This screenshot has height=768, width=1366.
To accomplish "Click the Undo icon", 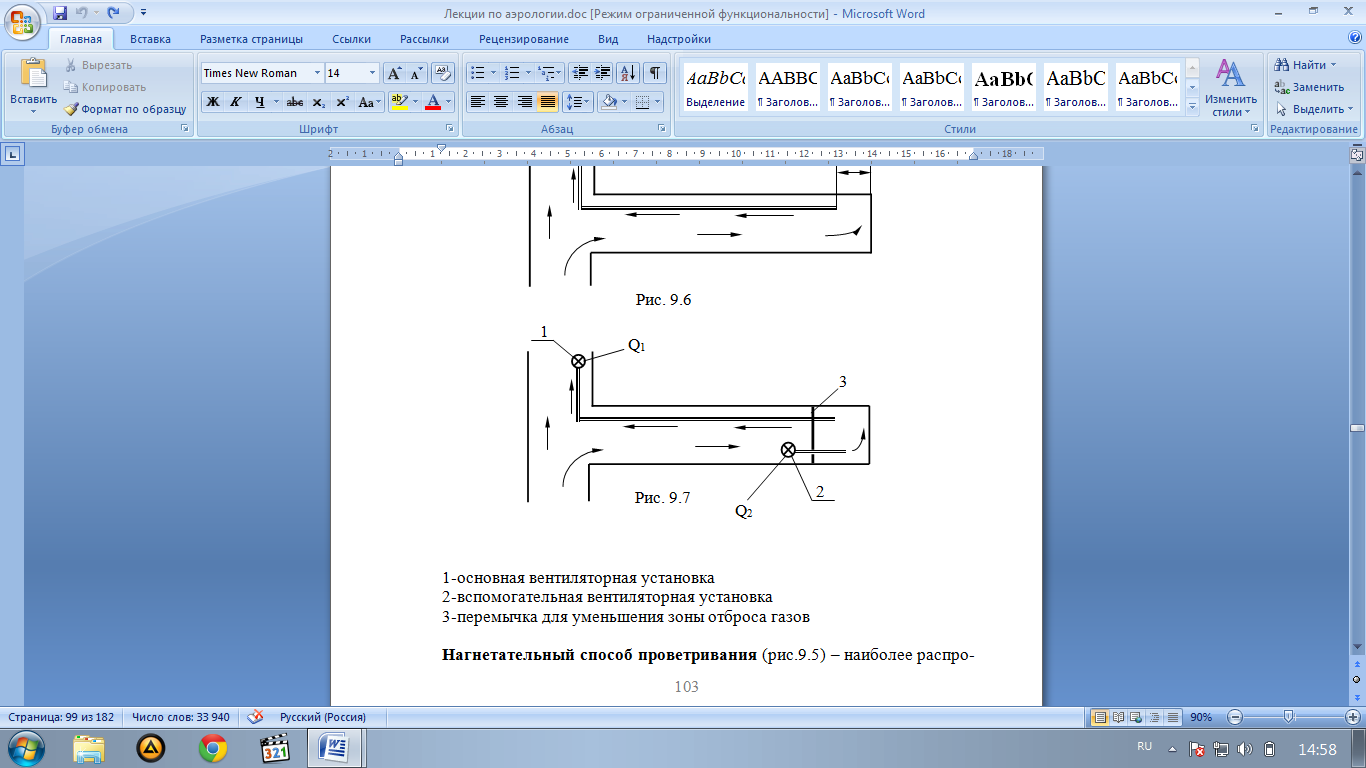I will coord(84,14).
